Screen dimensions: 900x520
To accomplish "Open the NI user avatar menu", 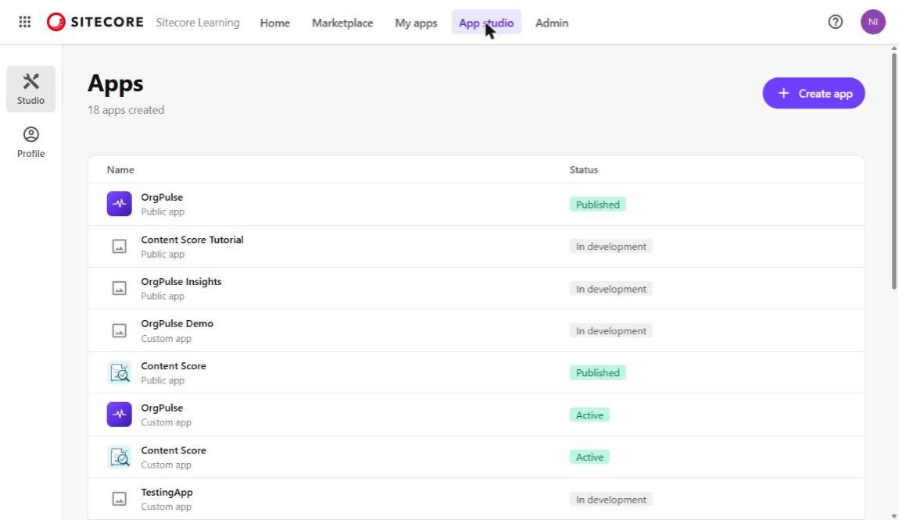I will (872, 22).
